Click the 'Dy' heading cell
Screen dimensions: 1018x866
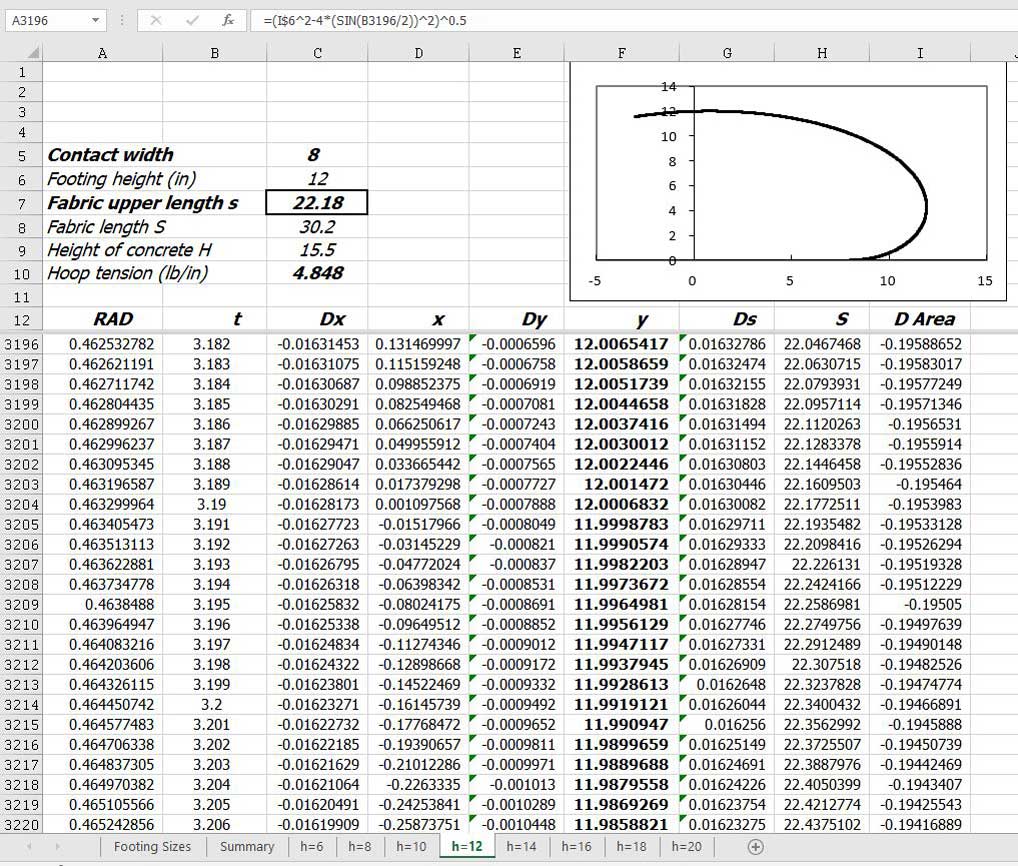pyautogui.click(x=517, y=319)
